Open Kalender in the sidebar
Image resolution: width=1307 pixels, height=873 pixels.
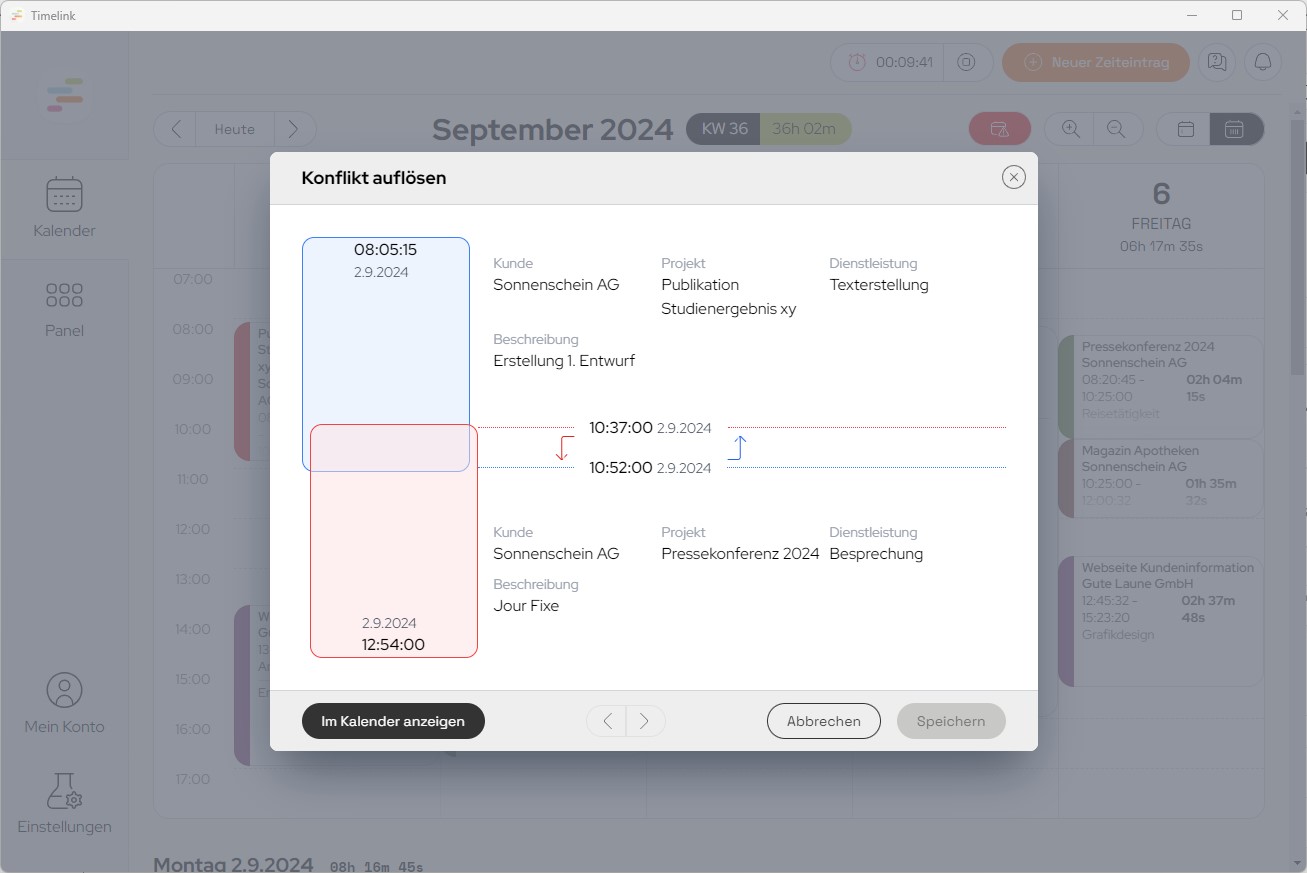(64, 207)
